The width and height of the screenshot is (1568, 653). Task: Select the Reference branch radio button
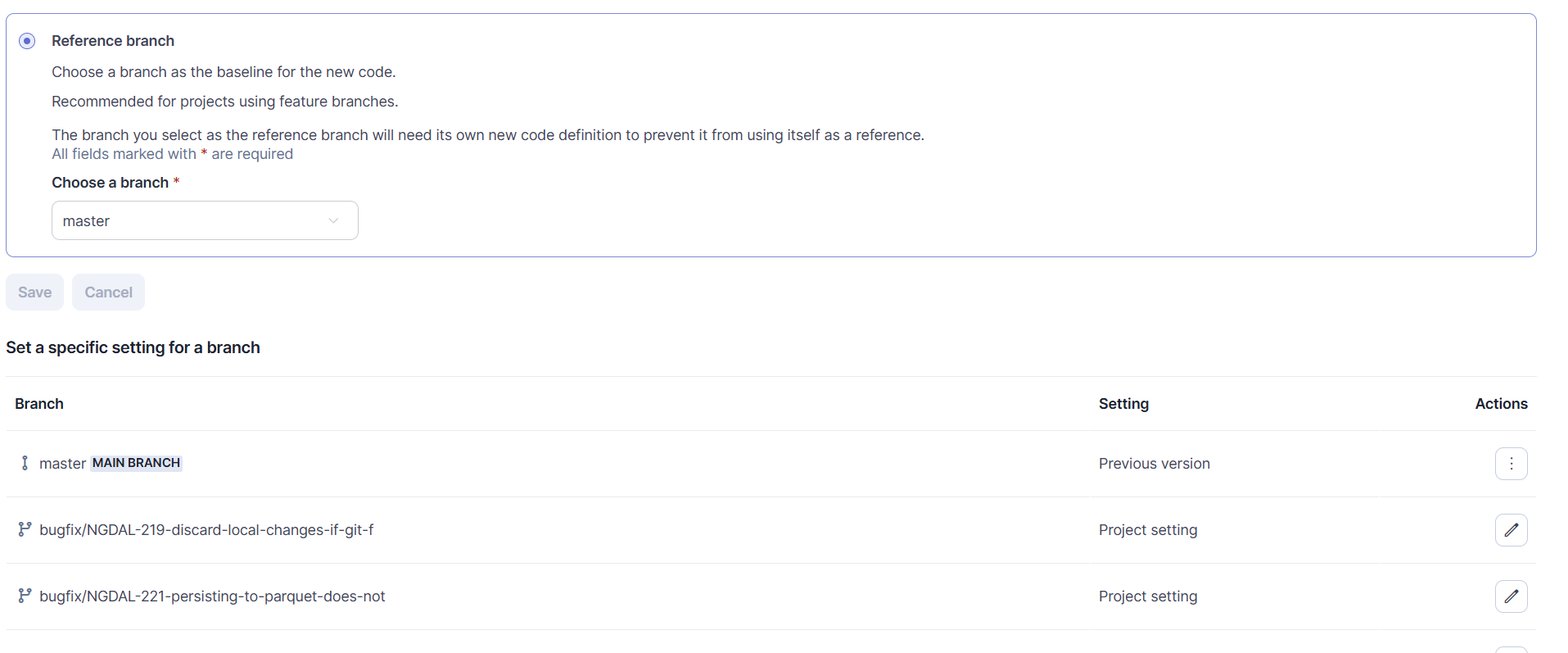coord(27,41)
